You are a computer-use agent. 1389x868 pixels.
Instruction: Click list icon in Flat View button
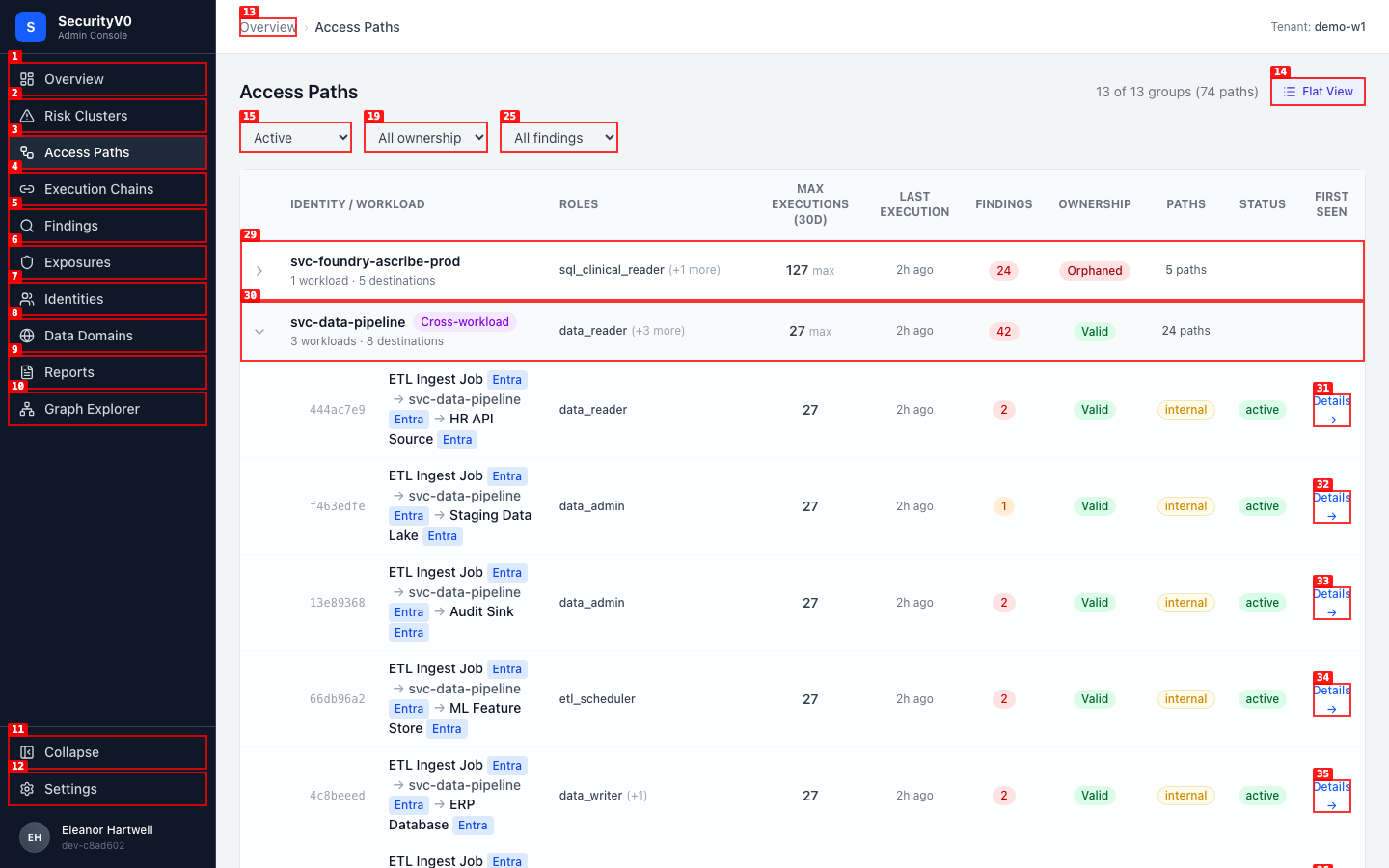1290,92
